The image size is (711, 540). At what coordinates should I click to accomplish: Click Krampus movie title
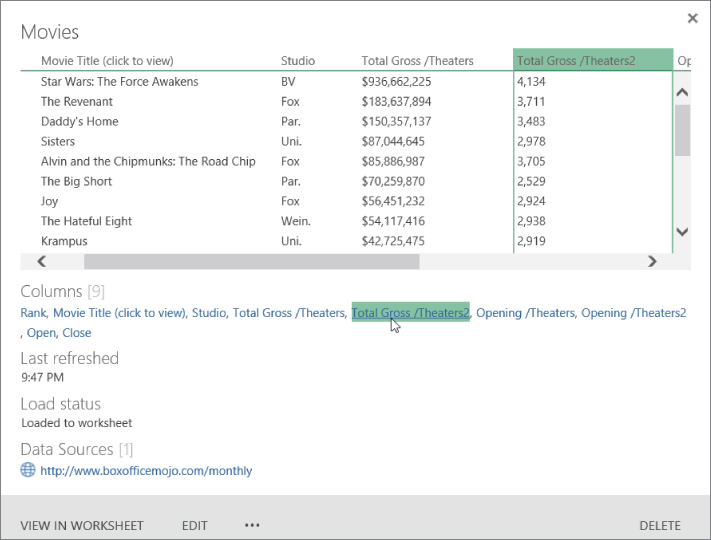point(64,241)
